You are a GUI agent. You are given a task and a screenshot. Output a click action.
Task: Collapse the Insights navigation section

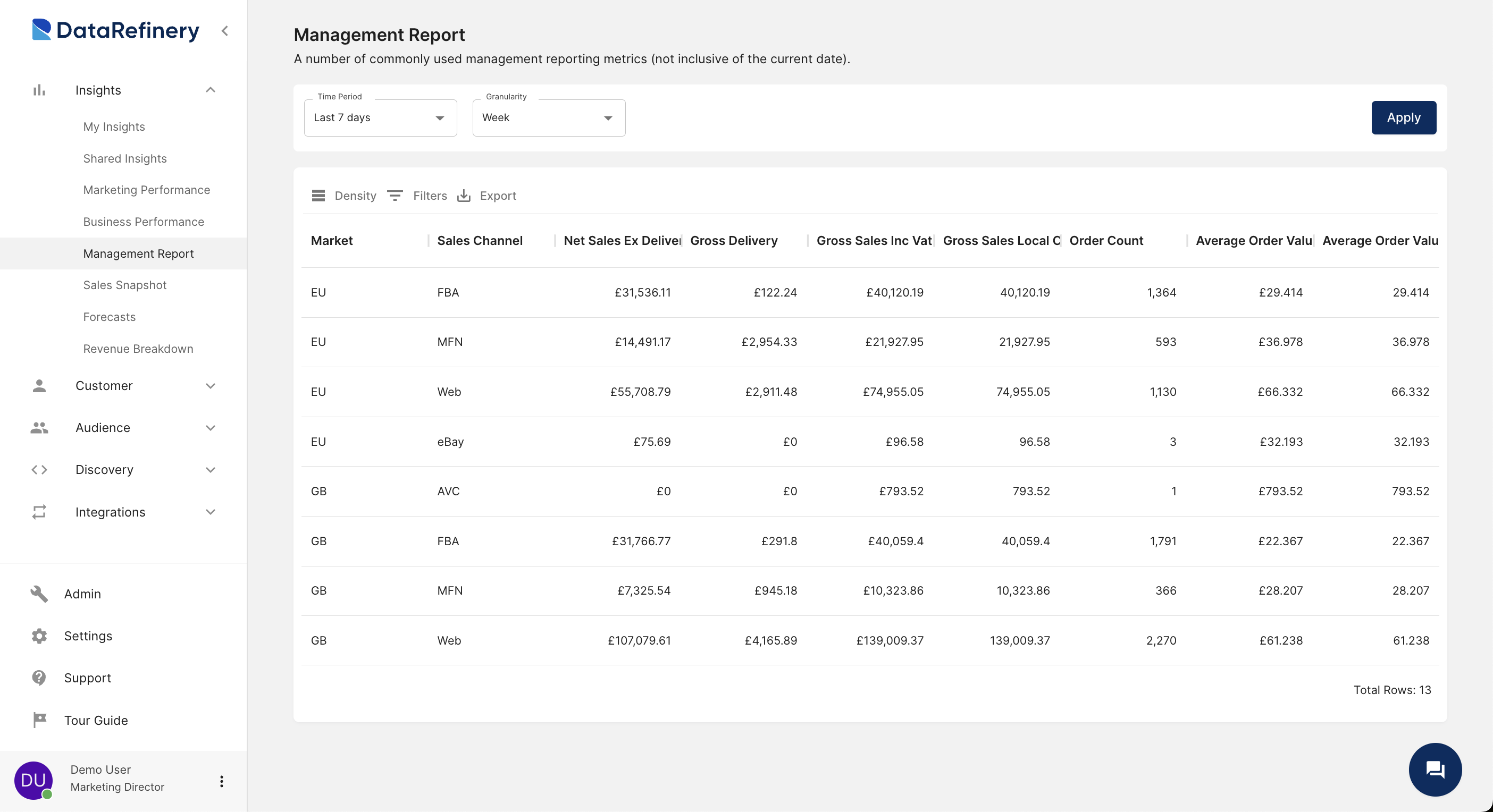pyautogui.click(x=210, y=89)
